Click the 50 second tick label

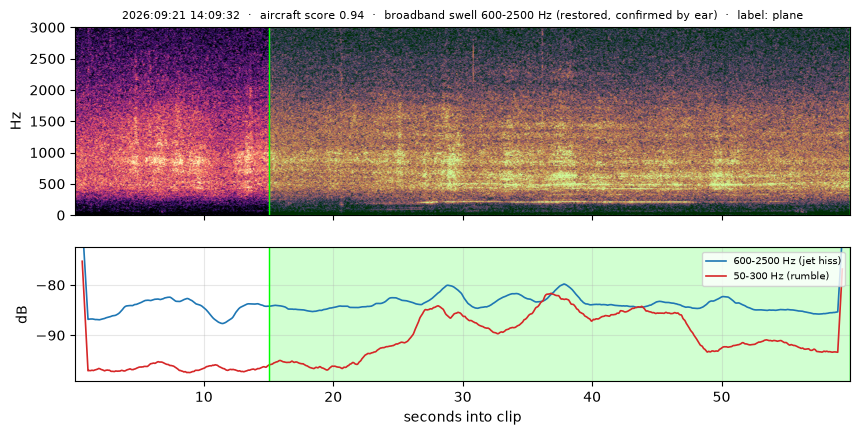point(722,396)
